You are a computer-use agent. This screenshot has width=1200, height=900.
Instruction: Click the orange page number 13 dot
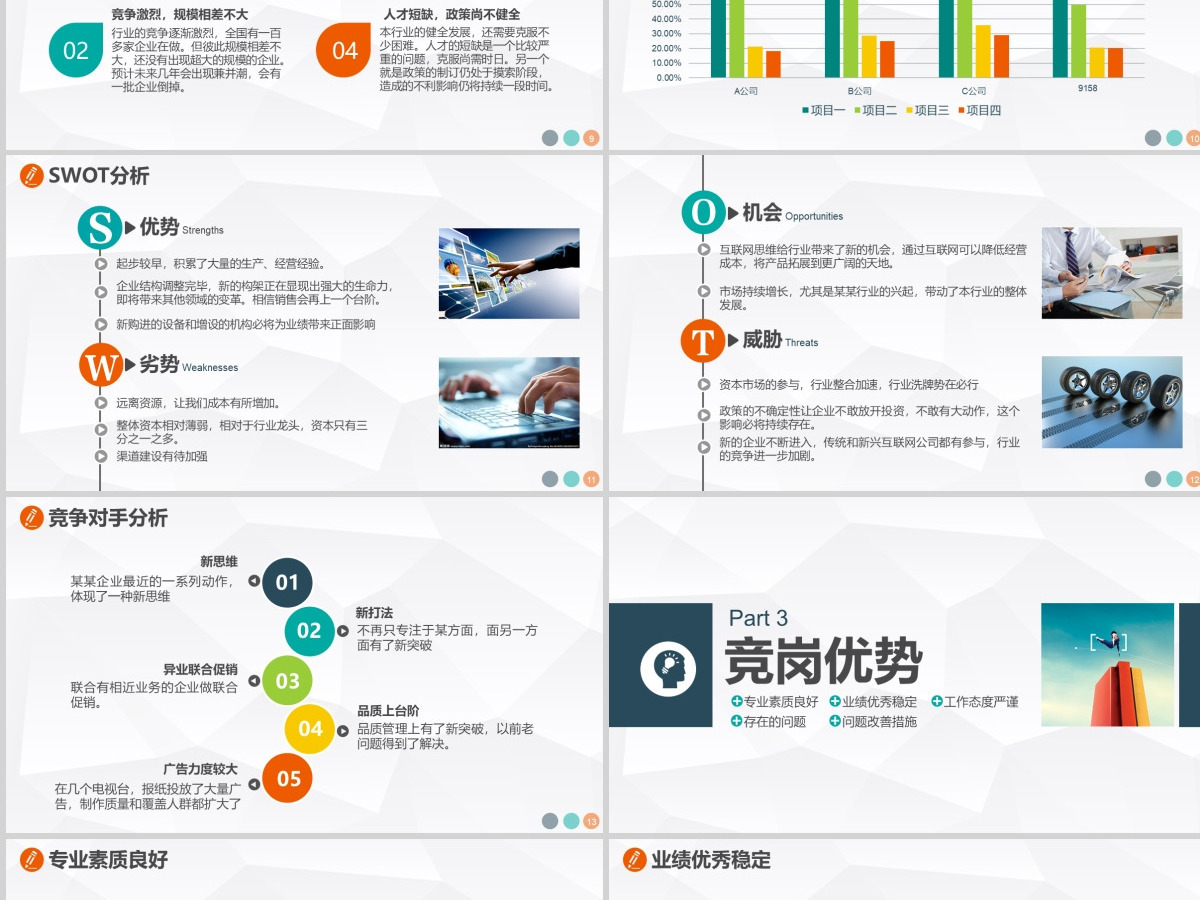(591, 821)
